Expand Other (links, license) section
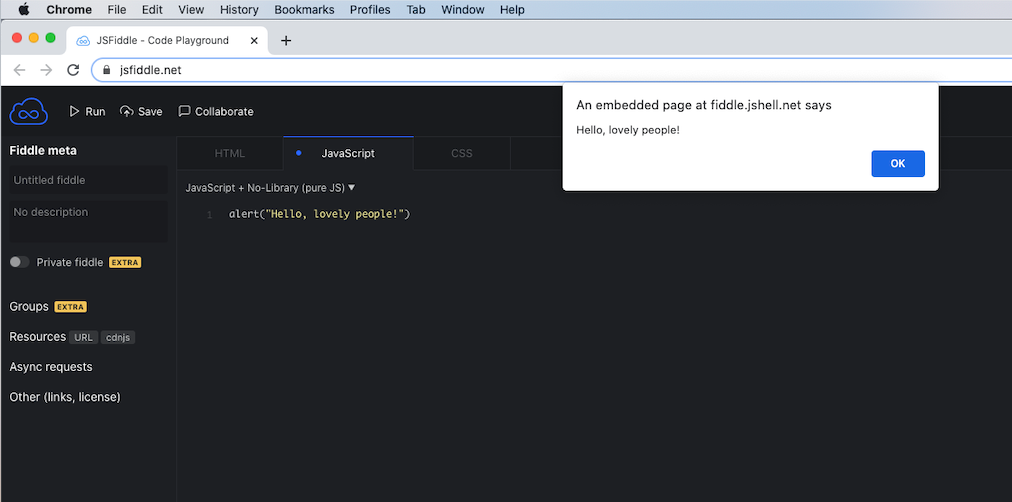This screenshot has width=1012, height=502. point(65,397)
